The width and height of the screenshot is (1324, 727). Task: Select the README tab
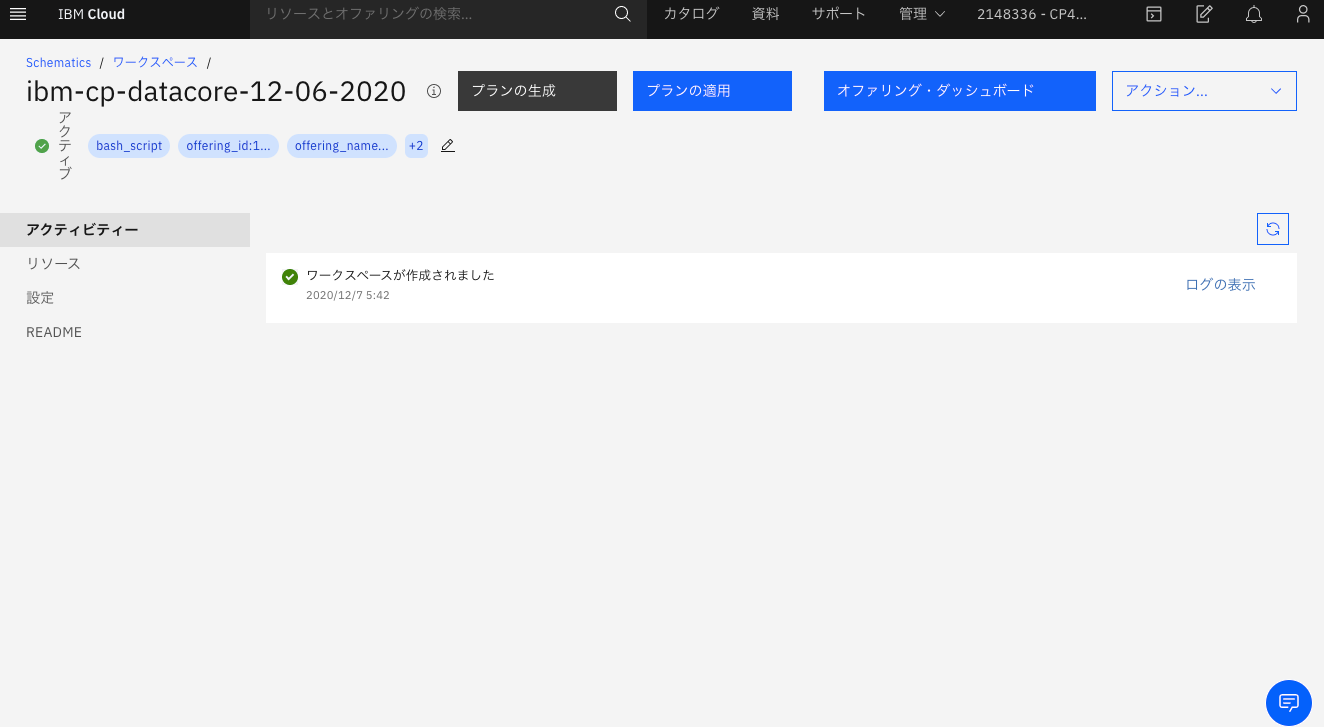[x=125, y=332]
